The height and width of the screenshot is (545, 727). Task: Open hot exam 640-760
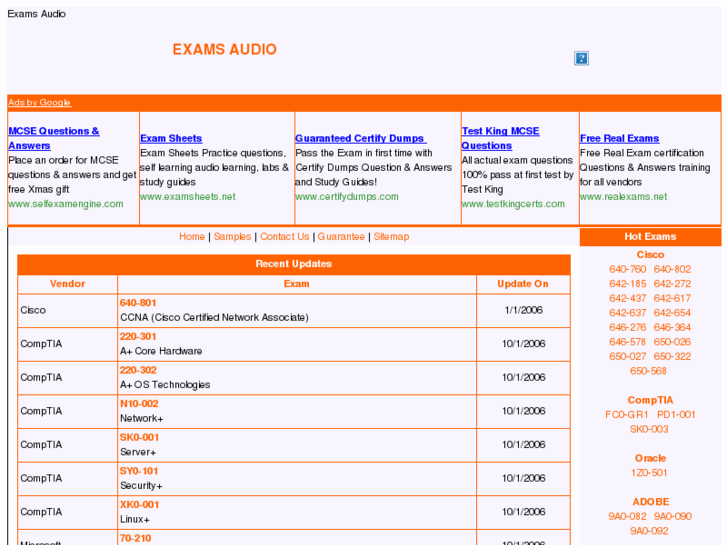coord(628,269)
